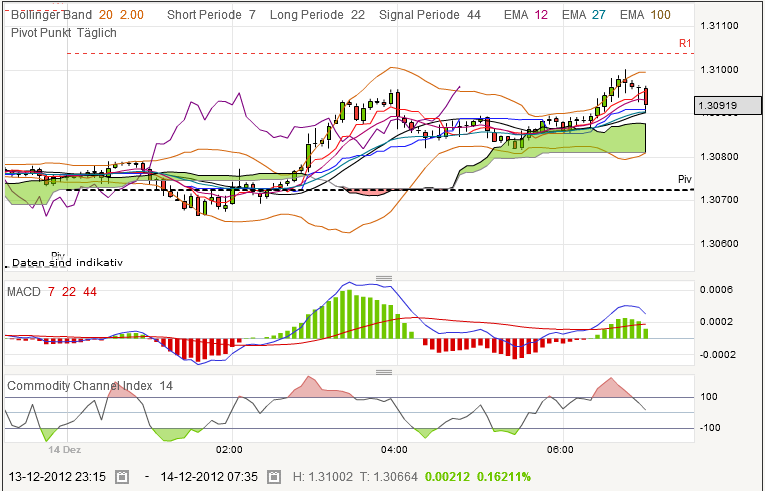Click the CCI axis value 100
The width and height of the screenshot is (765, 491).
coord(709,397)
